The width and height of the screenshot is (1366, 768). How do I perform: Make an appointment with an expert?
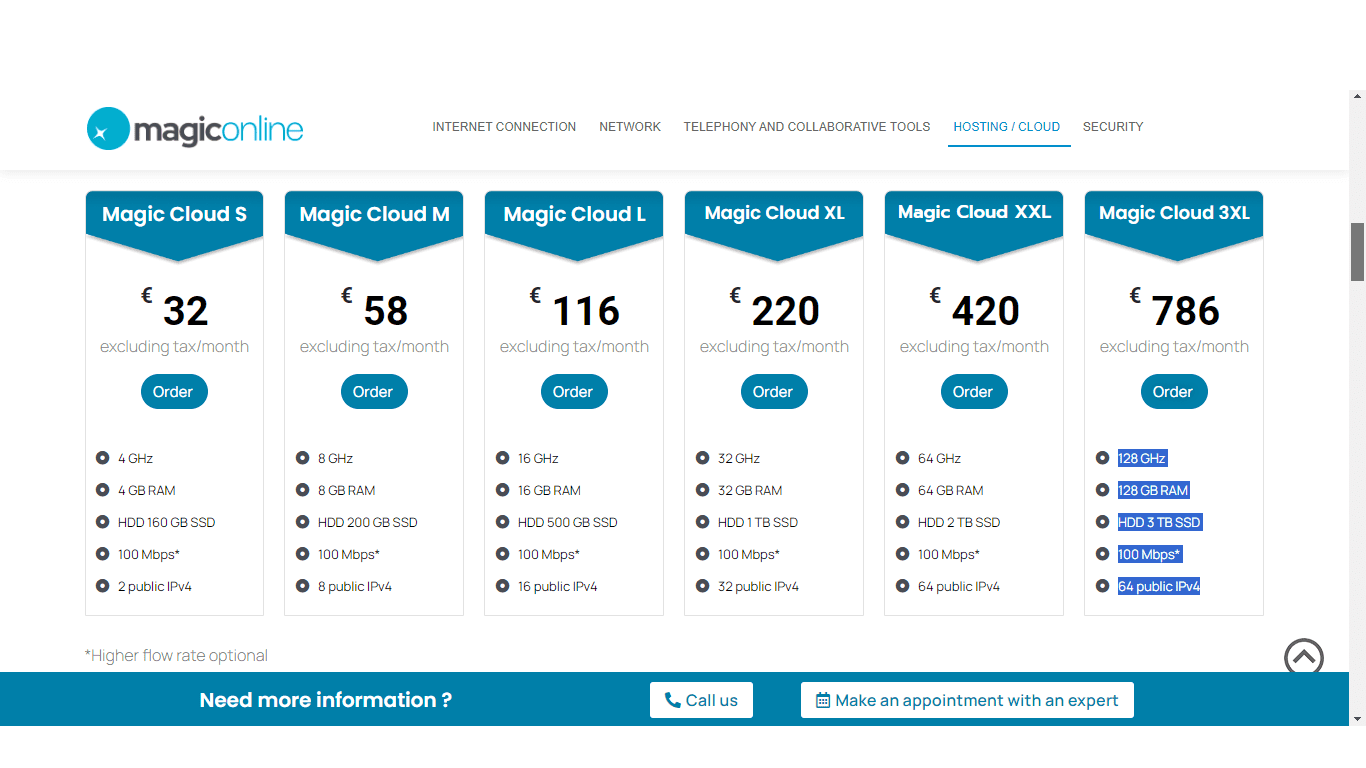(x=967, y=700)
